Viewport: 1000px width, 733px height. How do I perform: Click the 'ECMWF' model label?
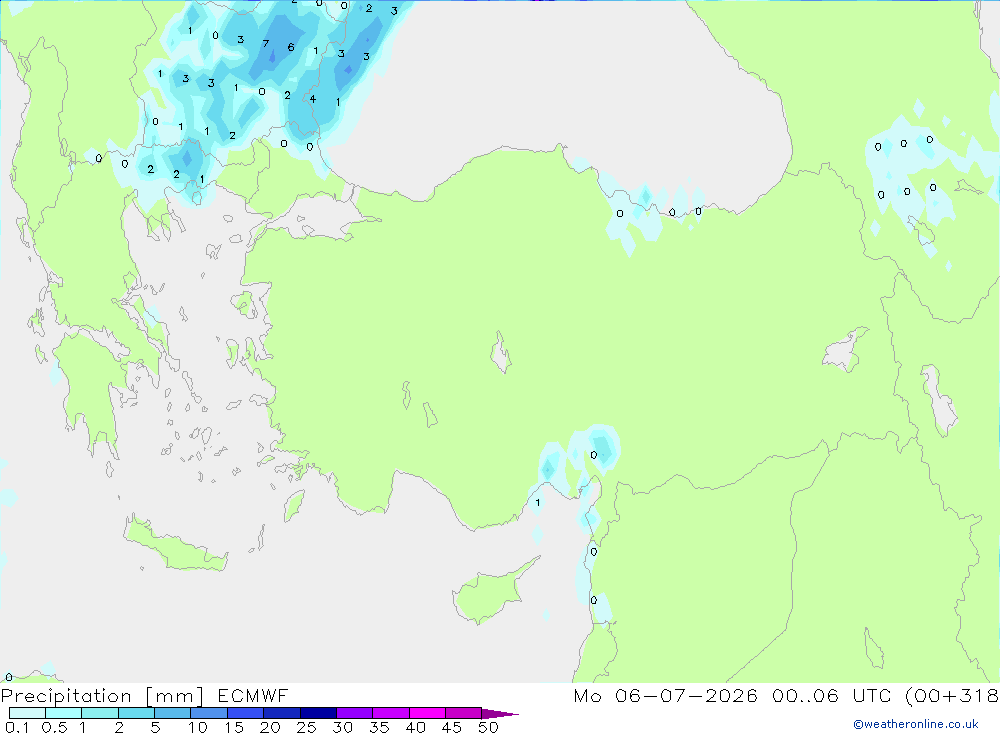253,695
